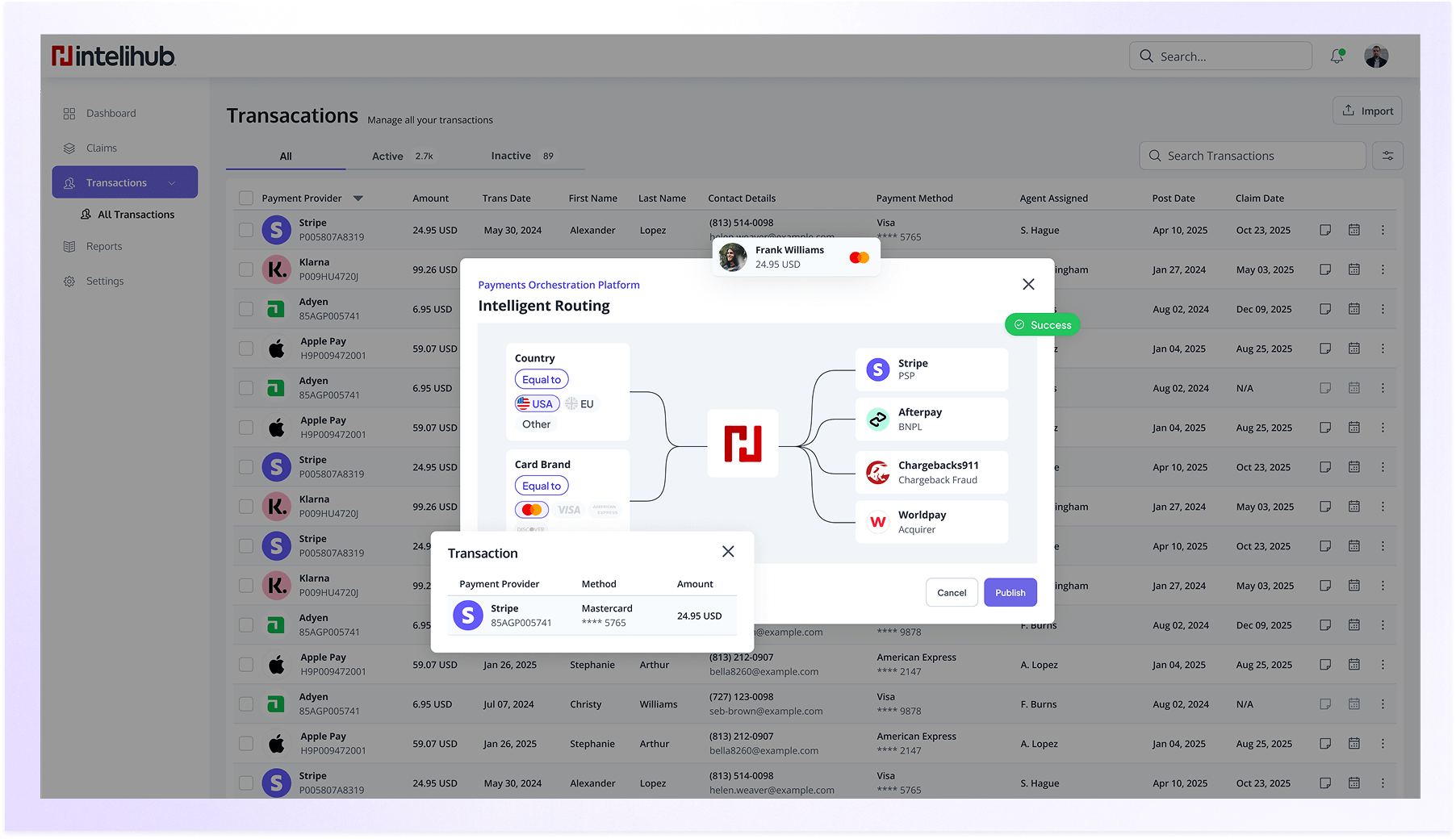This screenshot has height=839, width=1456.
Task: Click the Worldpay Acquirer node icon
Action: pyautogui.click(x=878, y=522)
